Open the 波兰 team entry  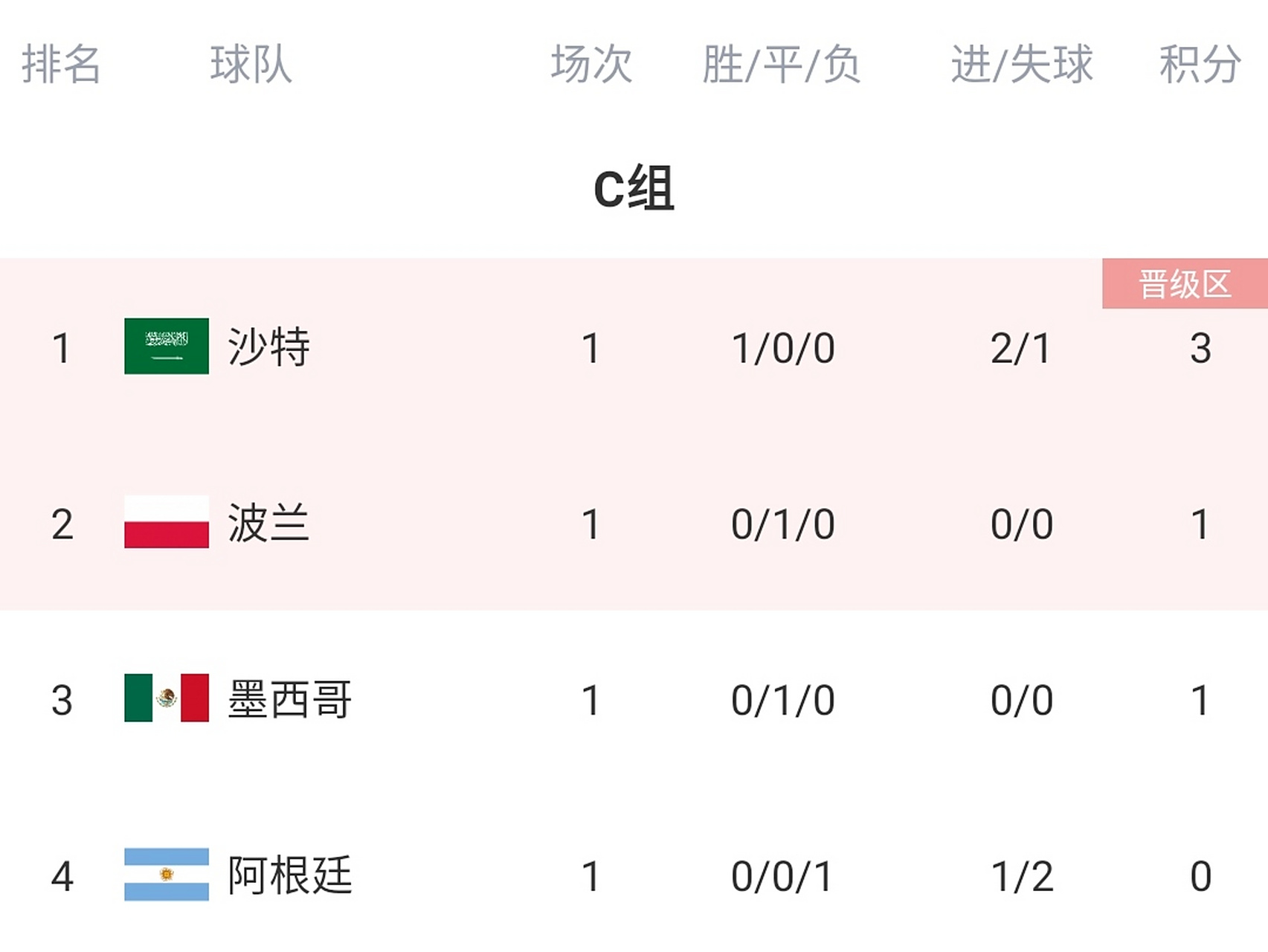268,524
